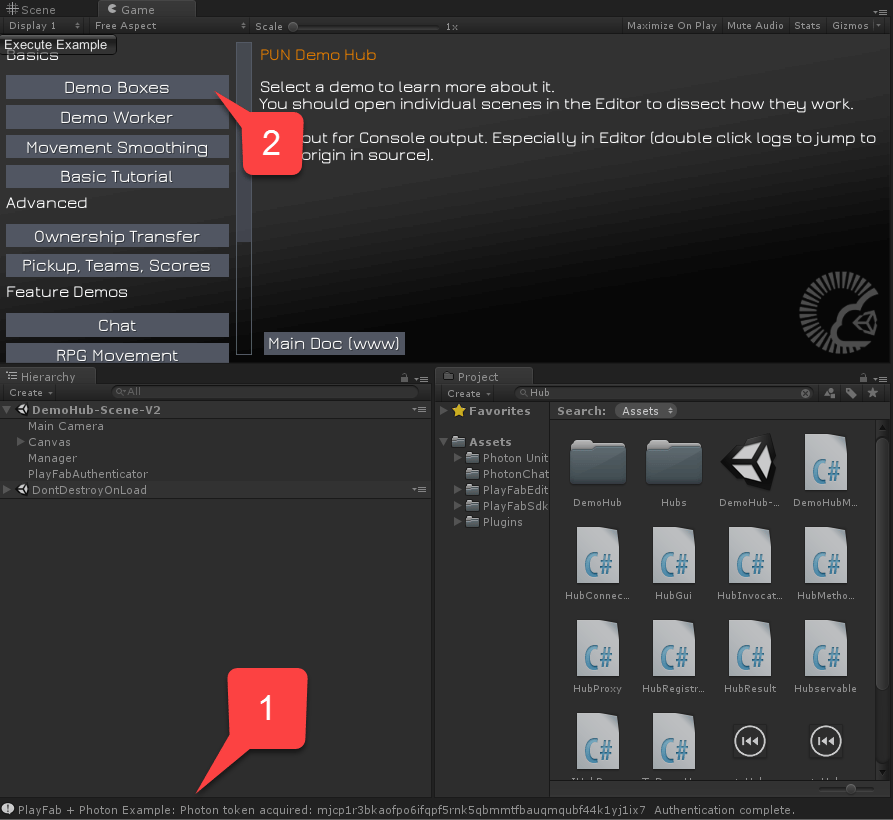Select the Ownership Transfer demo

tap(117, 236)
